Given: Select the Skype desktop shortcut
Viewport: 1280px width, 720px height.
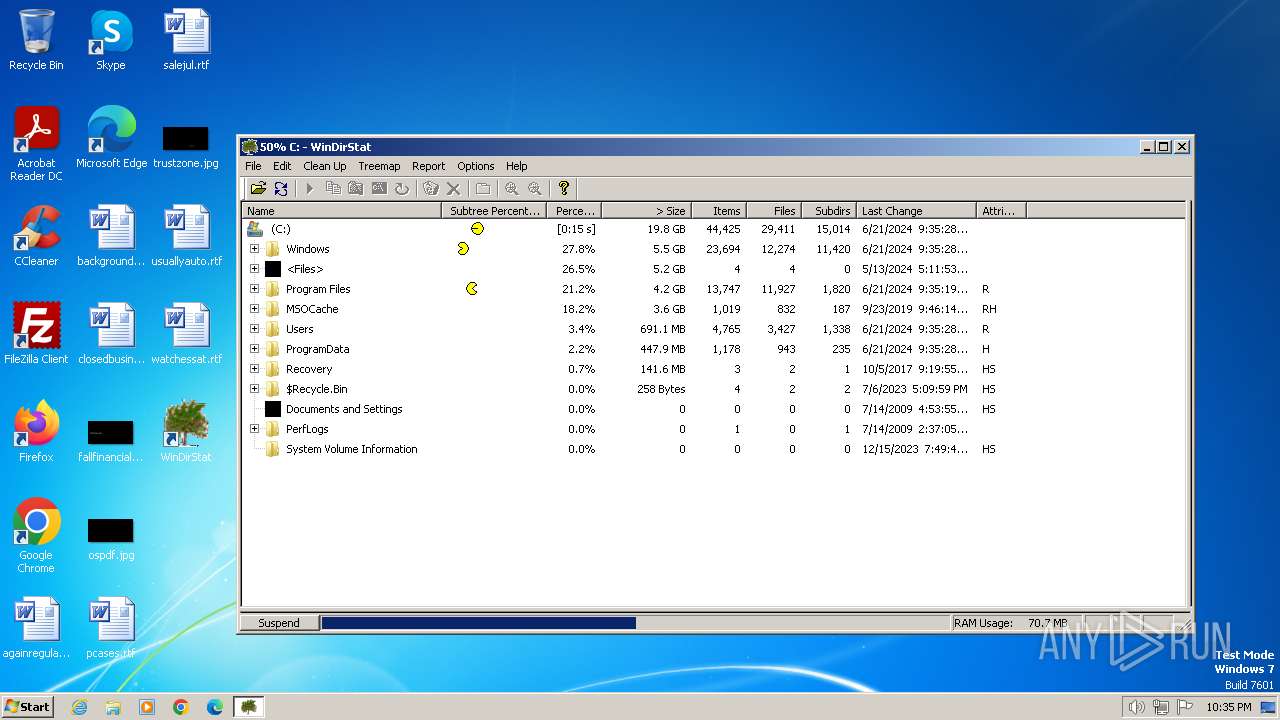Looking at the screenshot, I should click(111, 40).
